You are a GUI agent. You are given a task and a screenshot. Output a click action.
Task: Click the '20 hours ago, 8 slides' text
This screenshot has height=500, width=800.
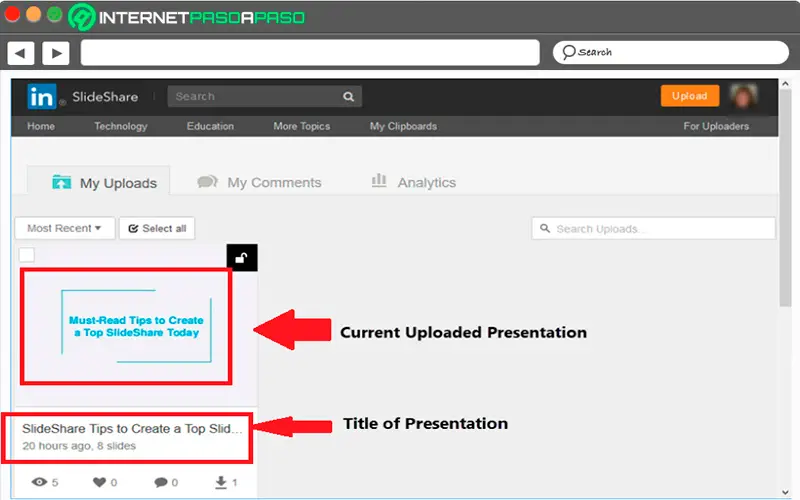[79, 446]
